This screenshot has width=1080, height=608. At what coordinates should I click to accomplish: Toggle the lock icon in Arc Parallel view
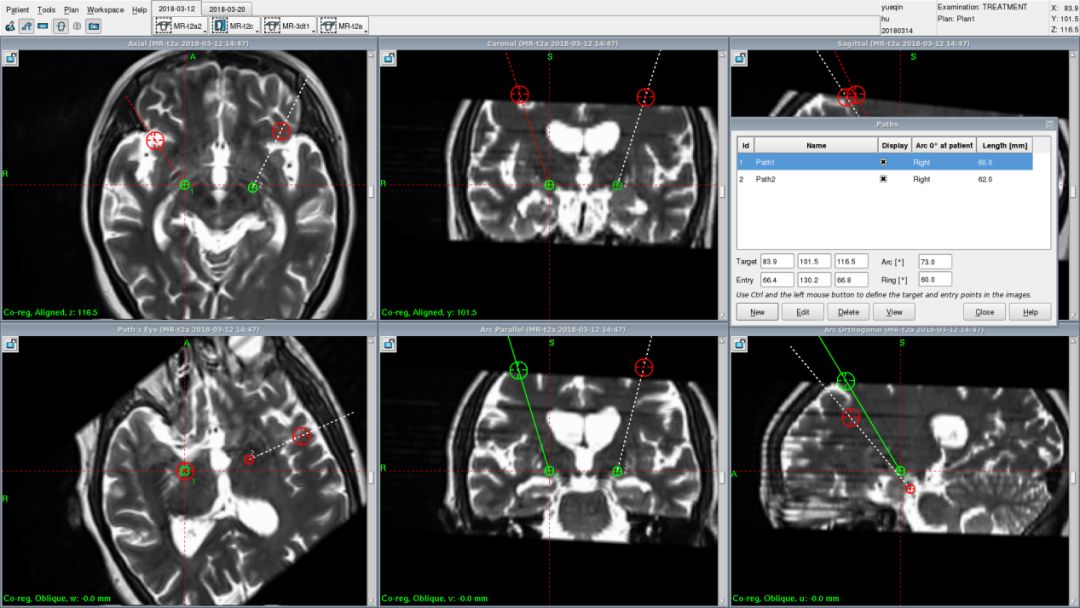389,344
